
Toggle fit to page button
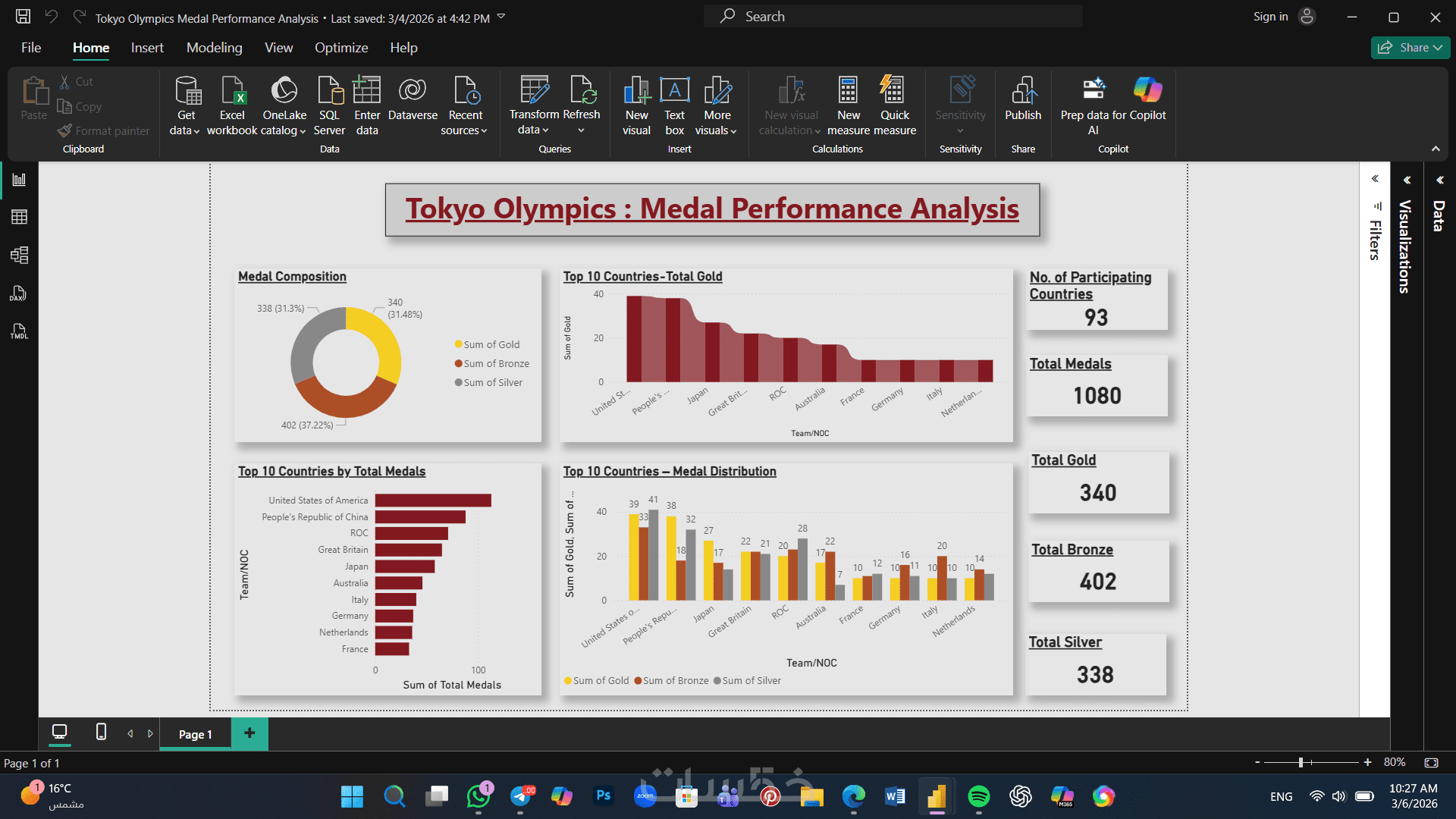click(x=1431, y=762)
